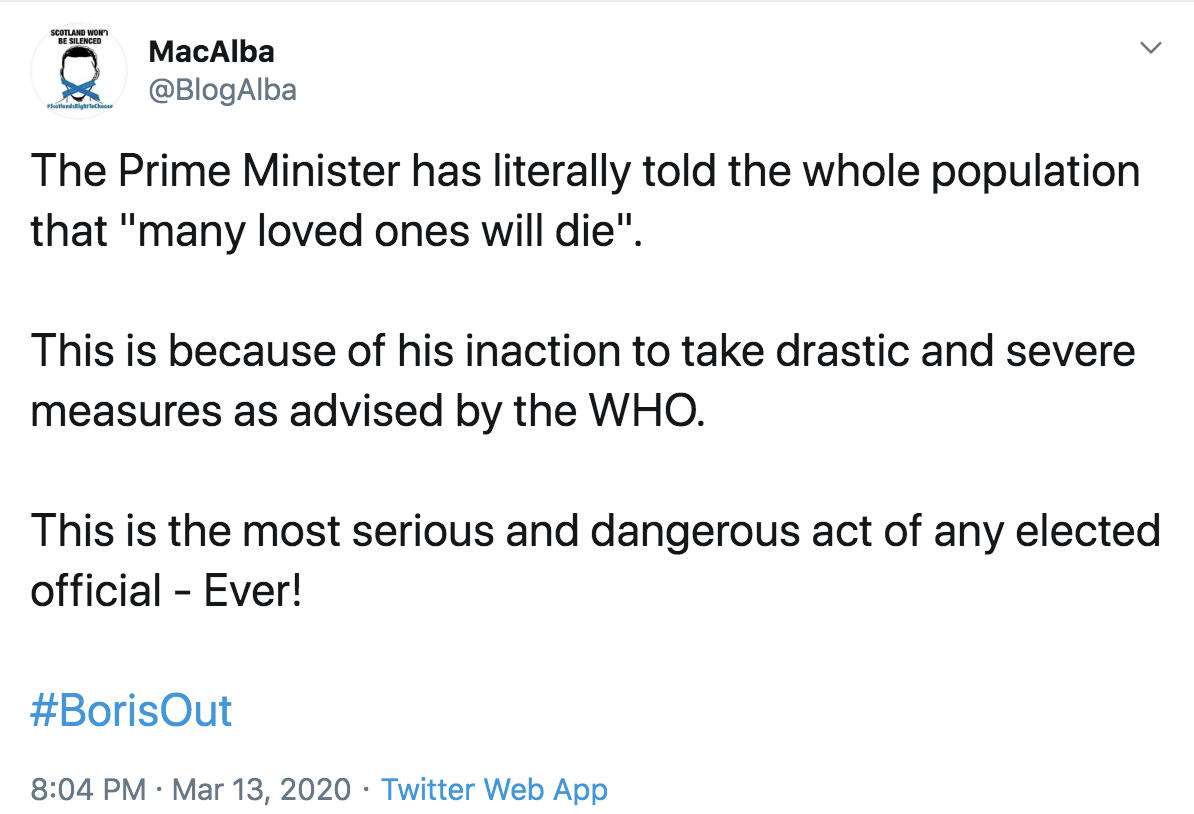Open the Twitter Web App source link

click(494, 789)
